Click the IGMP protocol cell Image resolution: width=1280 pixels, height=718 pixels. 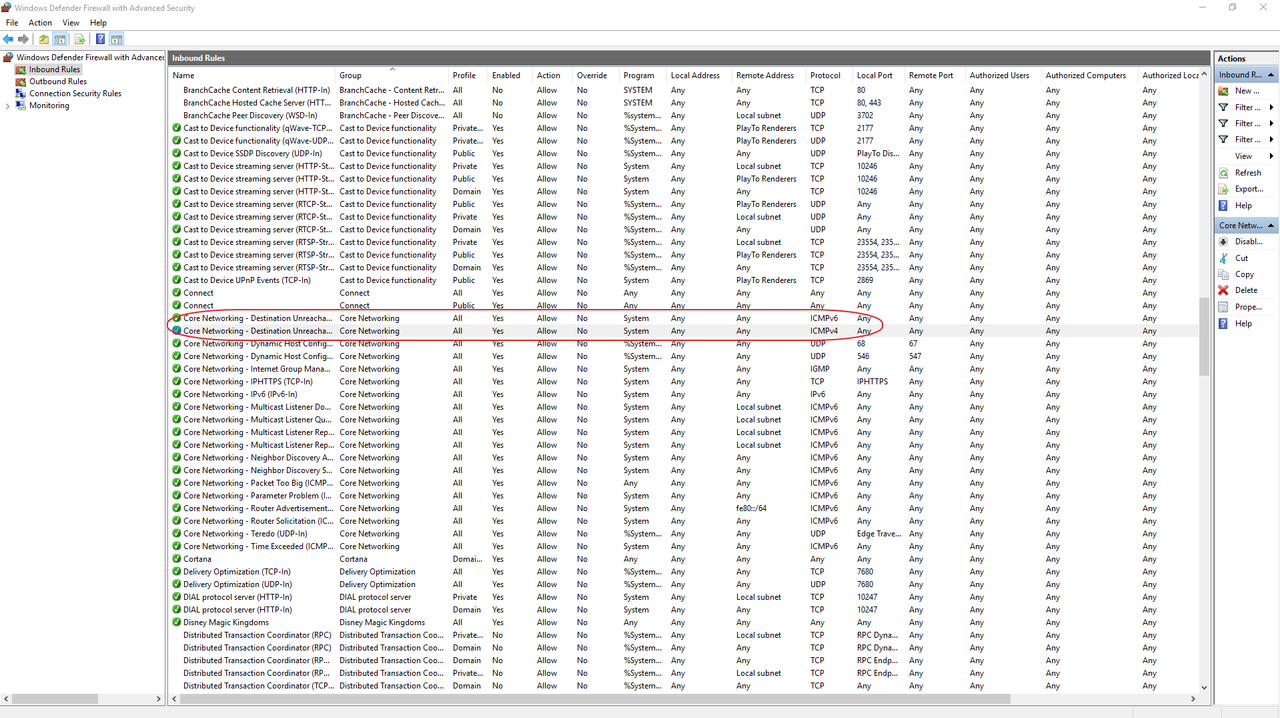coord(820,369)
